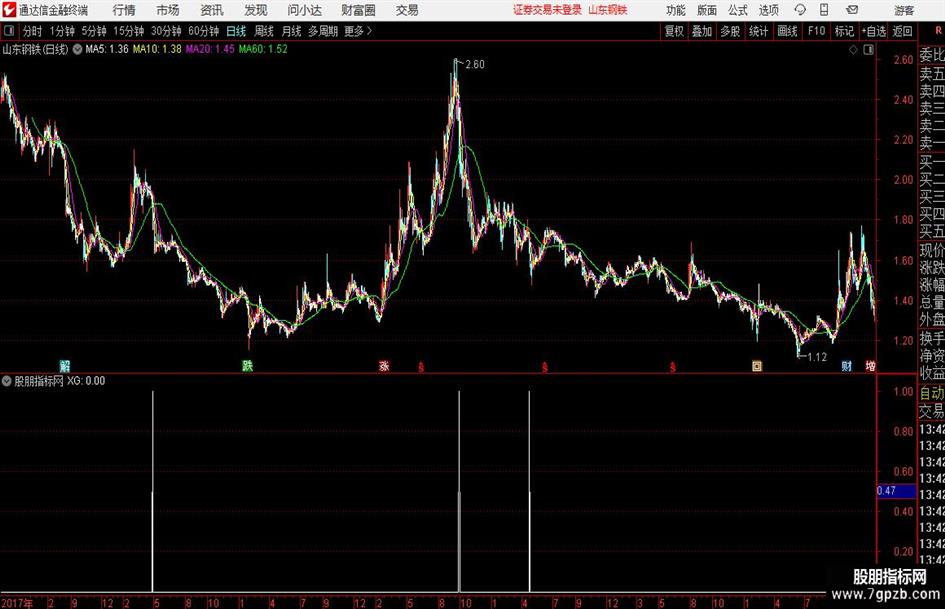Select the 日线 daily period
This screenshot has height=609, width=945.
click(x=236, y=31)
